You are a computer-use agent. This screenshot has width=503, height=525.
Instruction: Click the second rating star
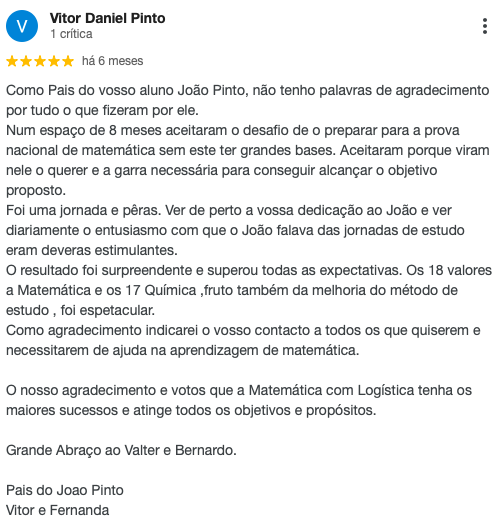tap(26, 61)
